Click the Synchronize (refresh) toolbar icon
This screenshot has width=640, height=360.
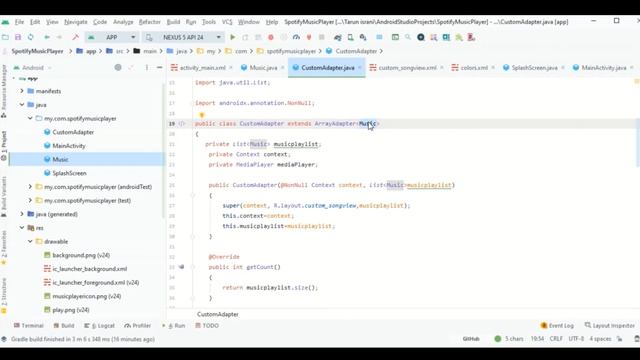click(31, 37)
